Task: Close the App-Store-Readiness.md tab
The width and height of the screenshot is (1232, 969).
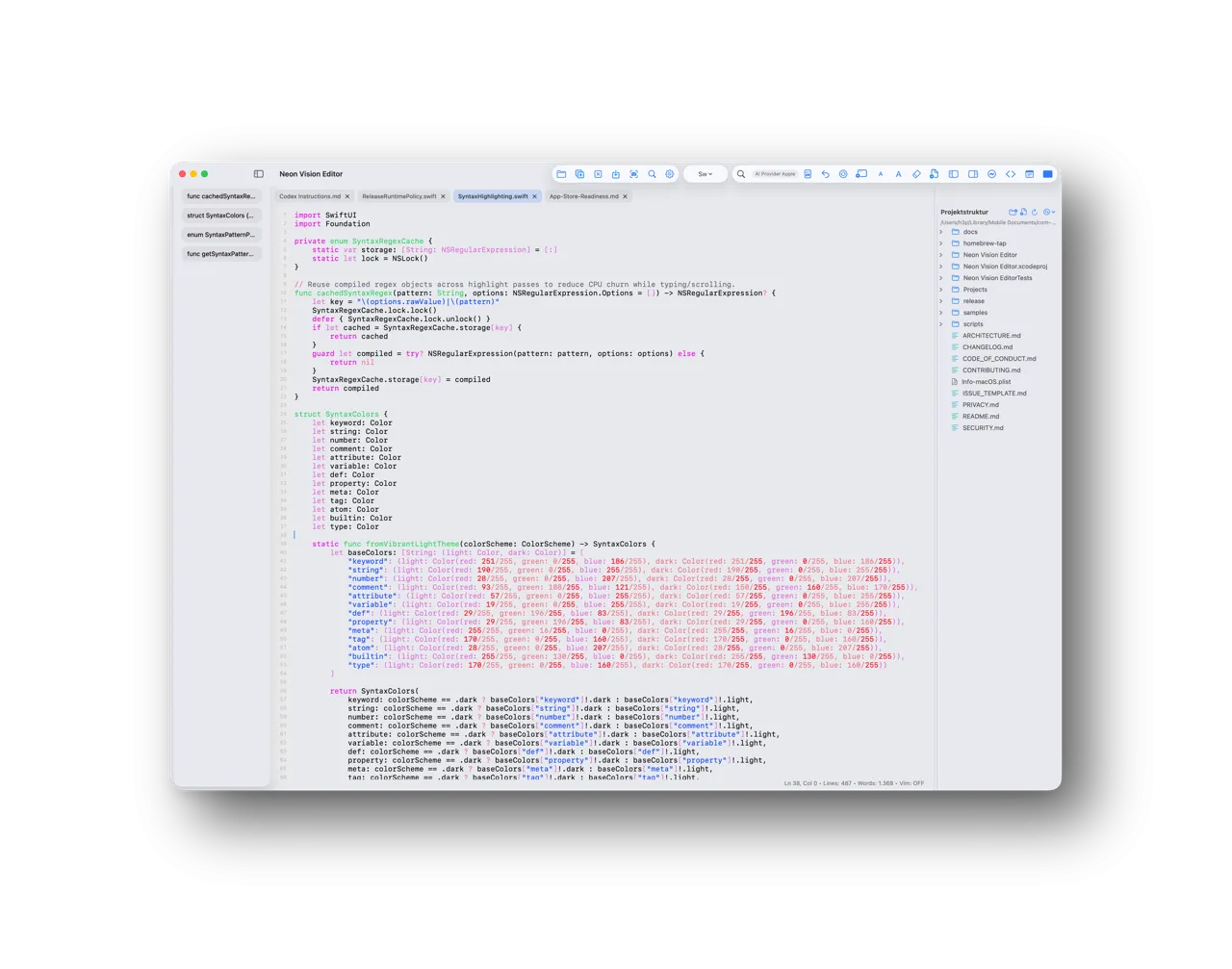Action: [626, 196]
